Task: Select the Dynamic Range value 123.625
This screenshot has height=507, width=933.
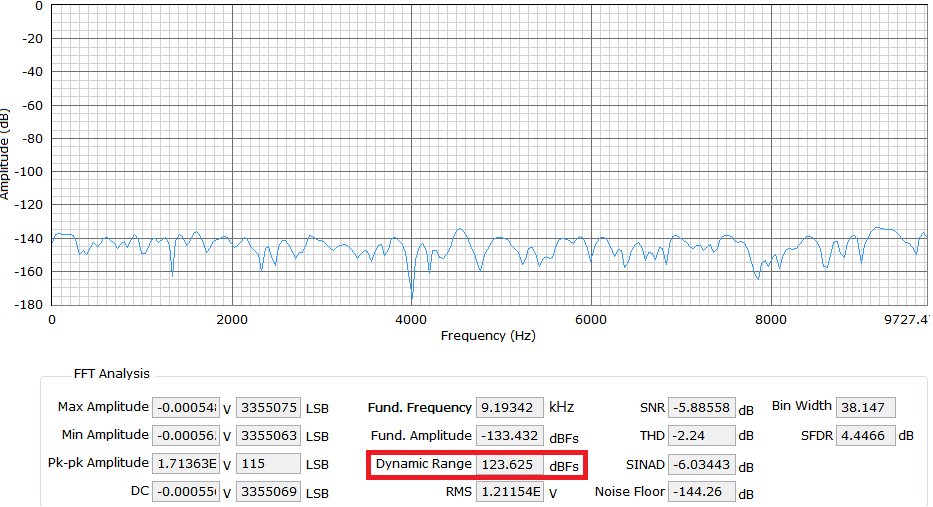Action: point(510,465)
